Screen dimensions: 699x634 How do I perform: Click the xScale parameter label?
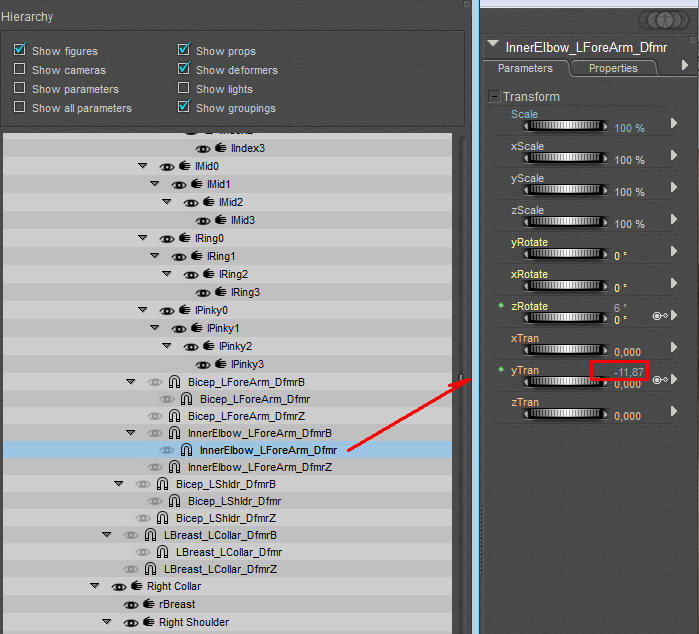tap(527, 146)
